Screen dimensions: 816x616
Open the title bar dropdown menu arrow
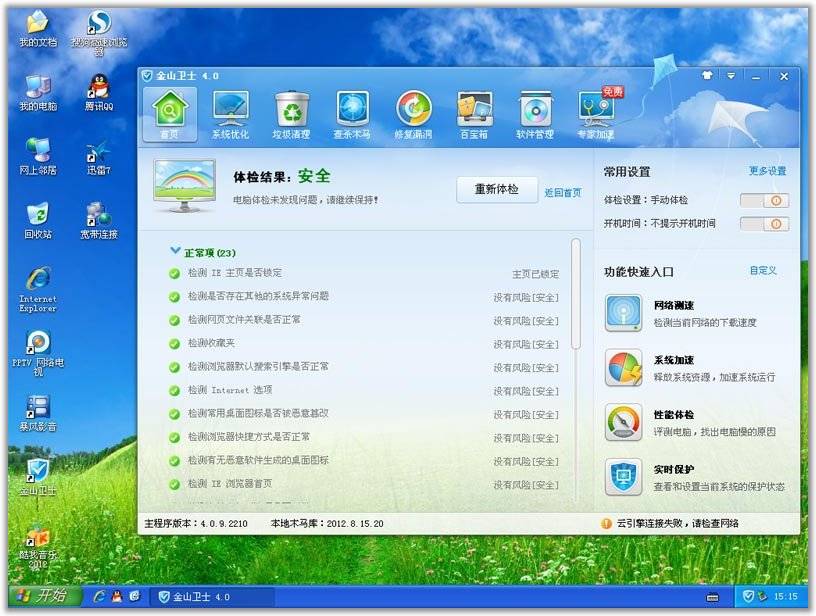(731, 76)
